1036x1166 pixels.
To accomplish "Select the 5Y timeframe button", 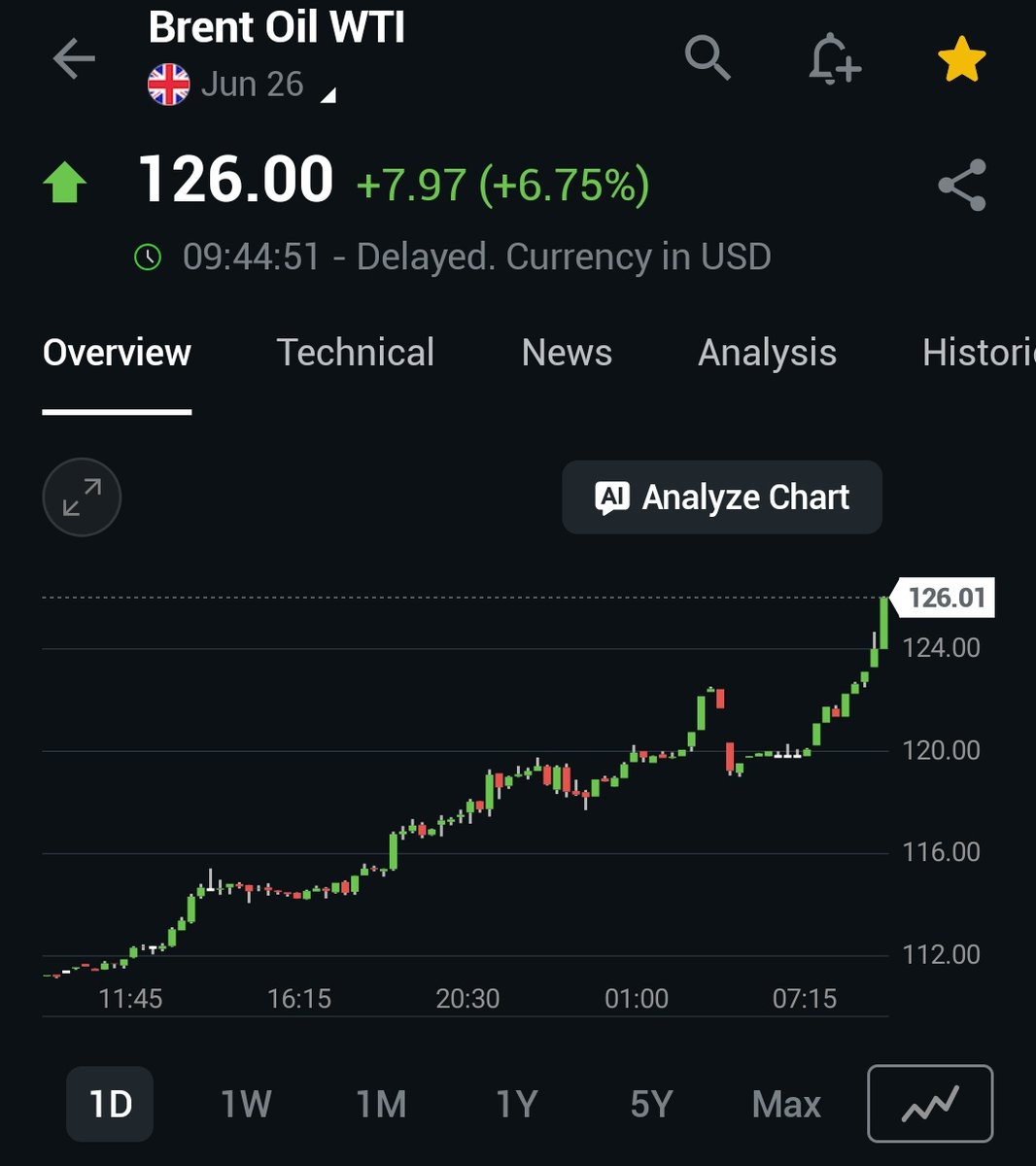I will click(653, 1104).
